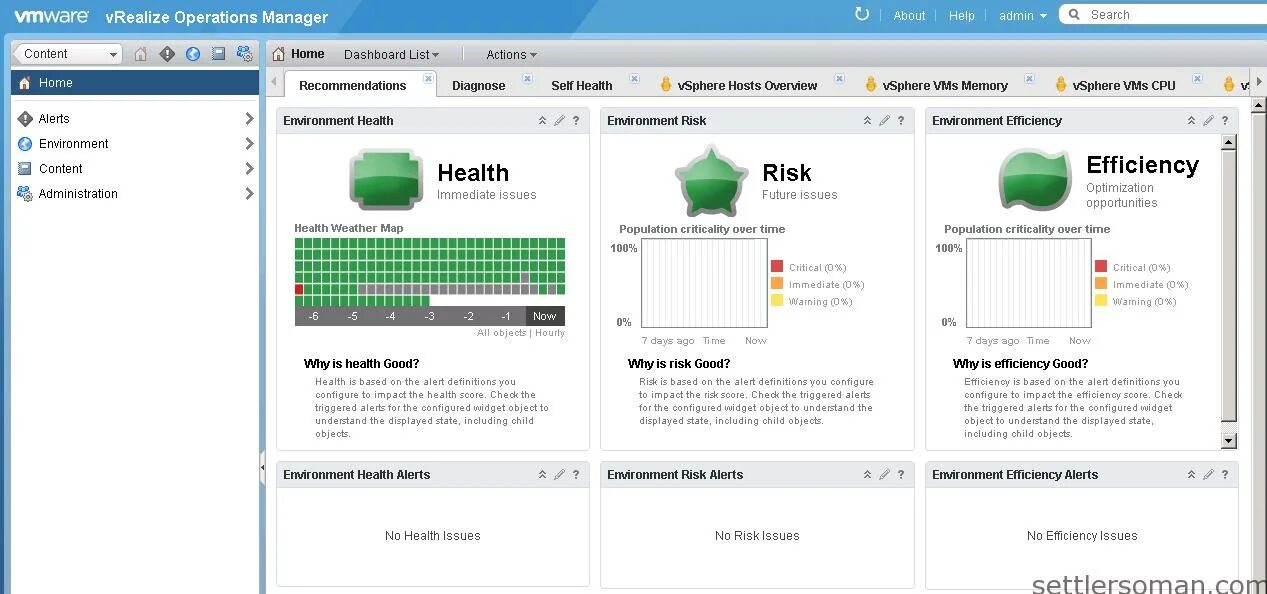Screen dimensions: 1267x594
Task: Open help for Environment Risk Alerts widget
Action: [x=901, y=475]
